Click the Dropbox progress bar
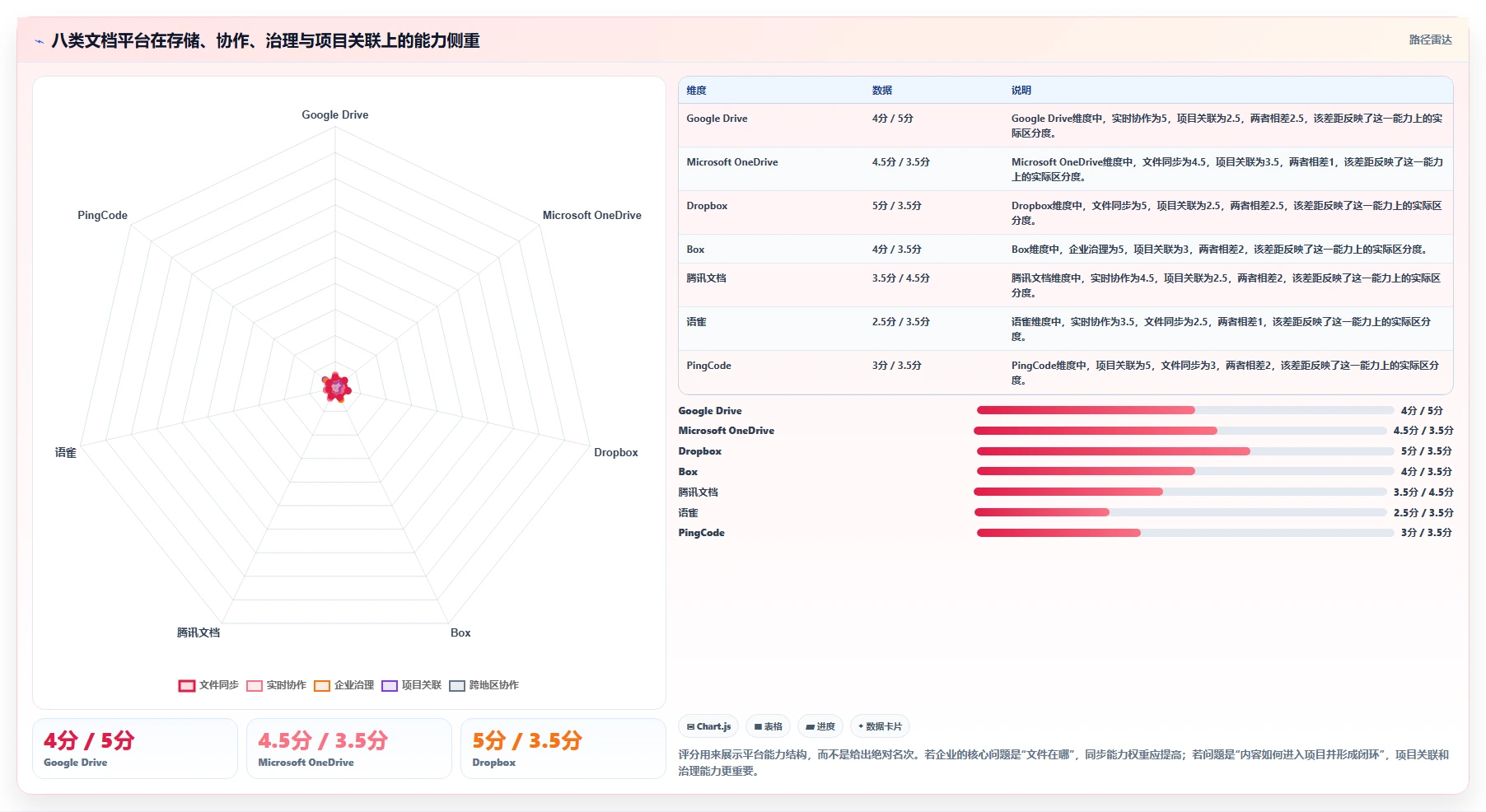This screenshot has width=1486, height=812. click(1185, 451)
